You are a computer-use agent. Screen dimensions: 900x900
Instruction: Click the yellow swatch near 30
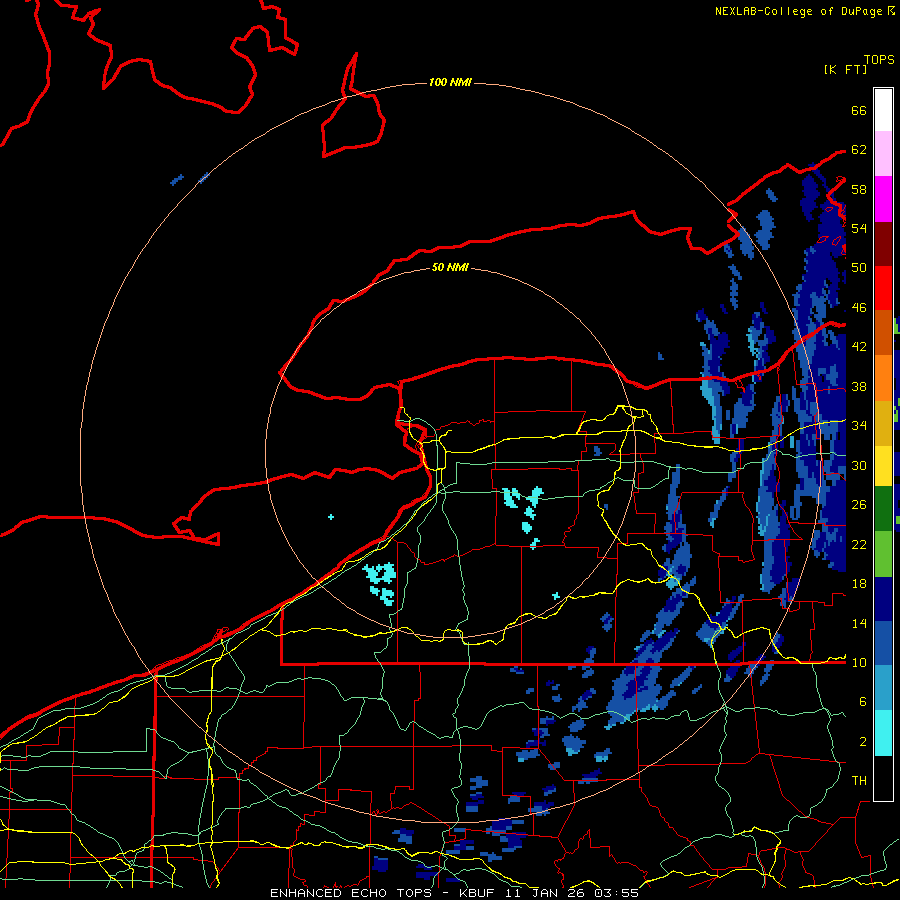[883, 465]
